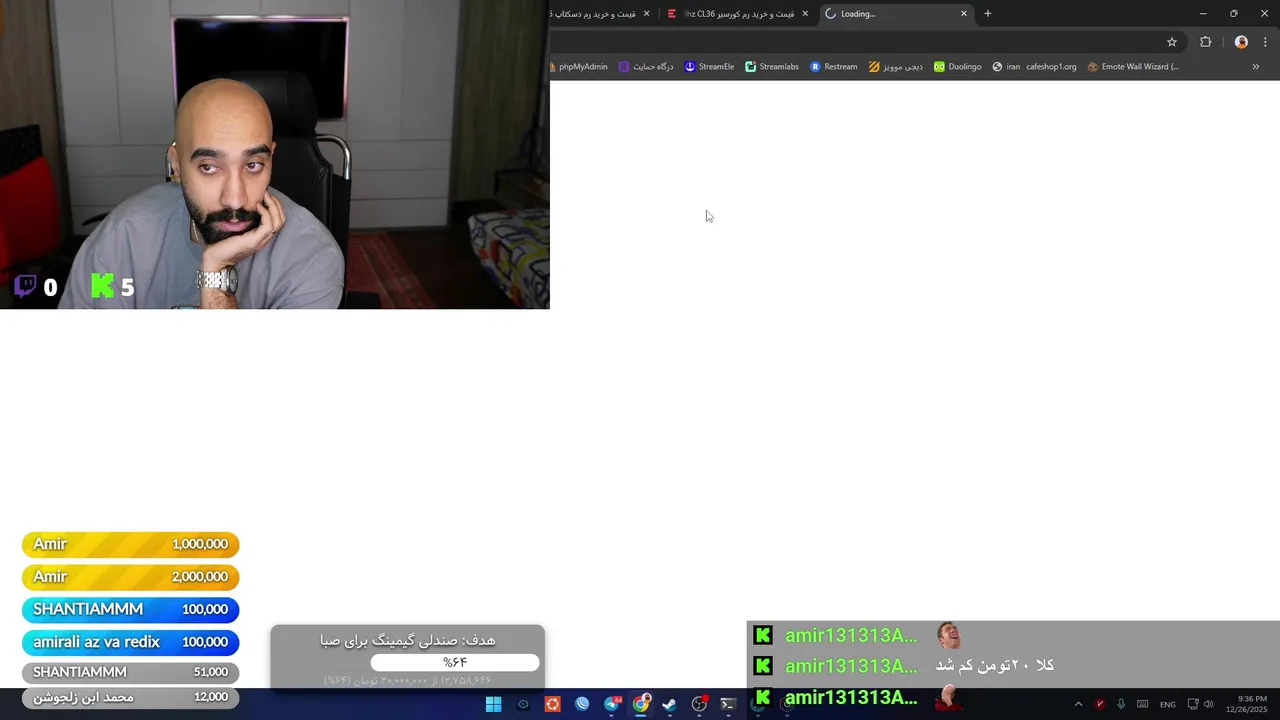Open Steam from the taskbar
The width and height of the screenshot is (1280, 720).
tap(670, 704)
